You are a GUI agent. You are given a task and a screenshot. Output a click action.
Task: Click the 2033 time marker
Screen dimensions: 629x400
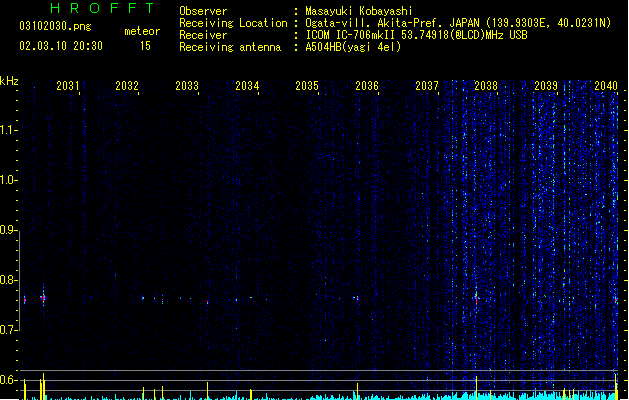187,86
